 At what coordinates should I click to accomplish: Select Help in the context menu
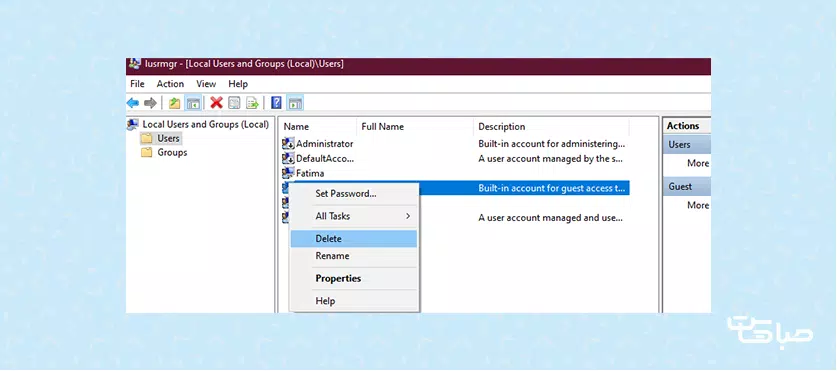[353, 301]
